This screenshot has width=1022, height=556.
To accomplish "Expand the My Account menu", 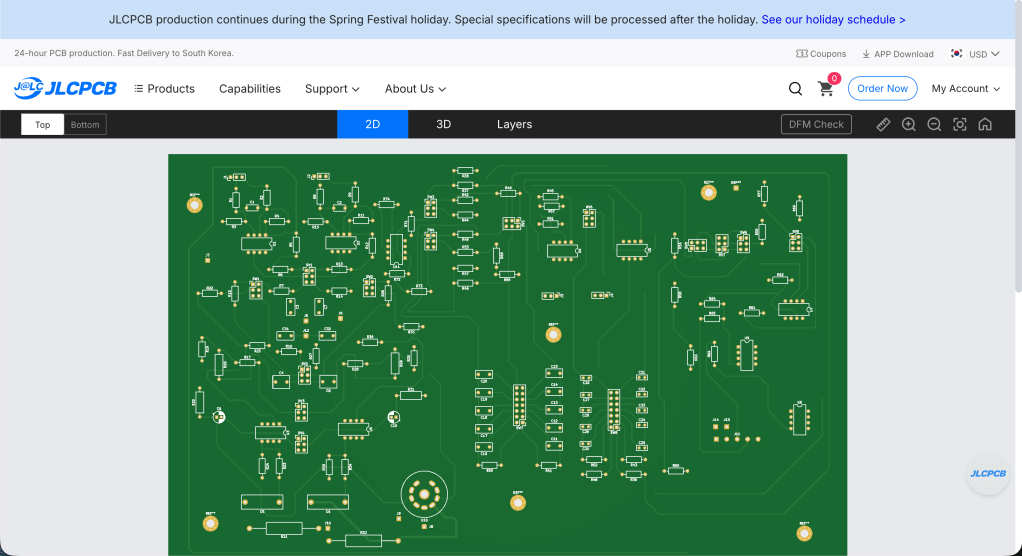I will coord(965,89).
